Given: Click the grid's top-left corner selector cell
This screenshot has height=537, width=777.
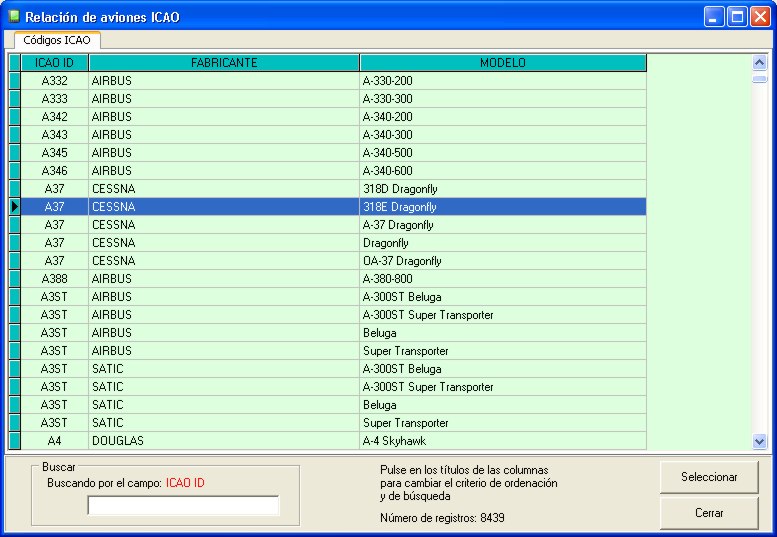Looking at the screenshot, I should tap(15, 63).
